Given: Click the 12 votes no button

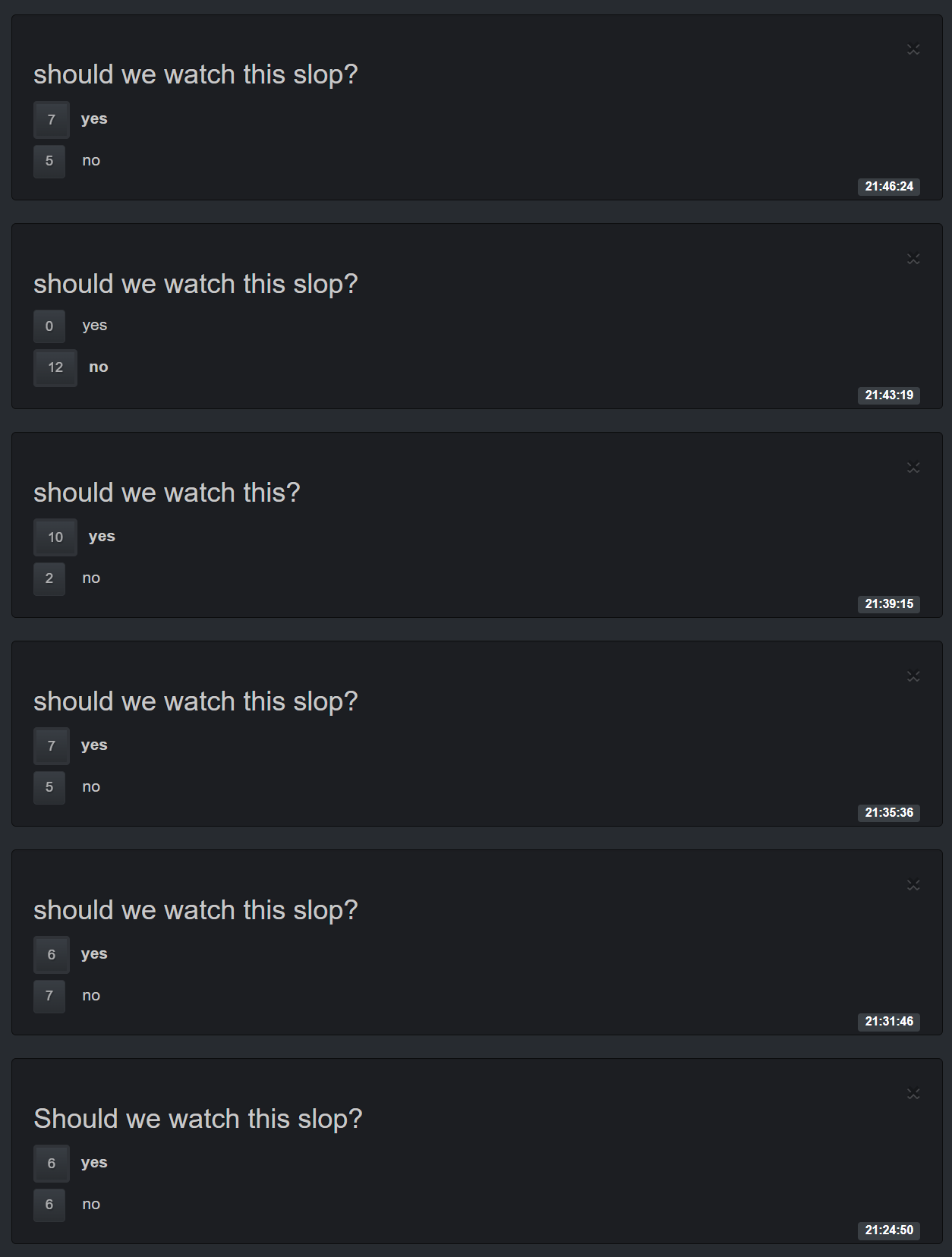Looking at the screenshot, I should (55, 367).
